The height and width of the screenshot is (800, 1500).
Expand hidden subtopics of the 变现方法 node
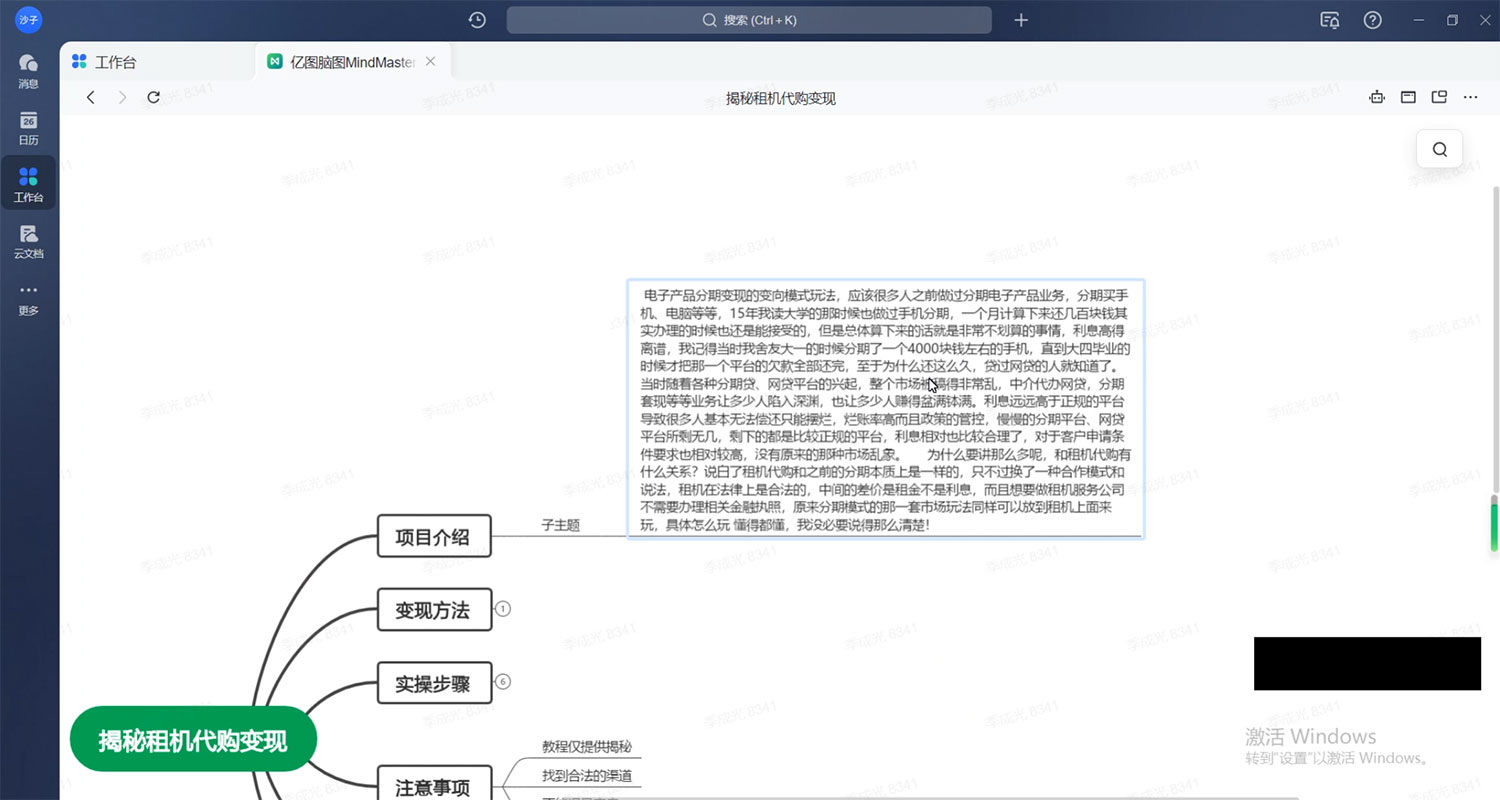(503, 608)
